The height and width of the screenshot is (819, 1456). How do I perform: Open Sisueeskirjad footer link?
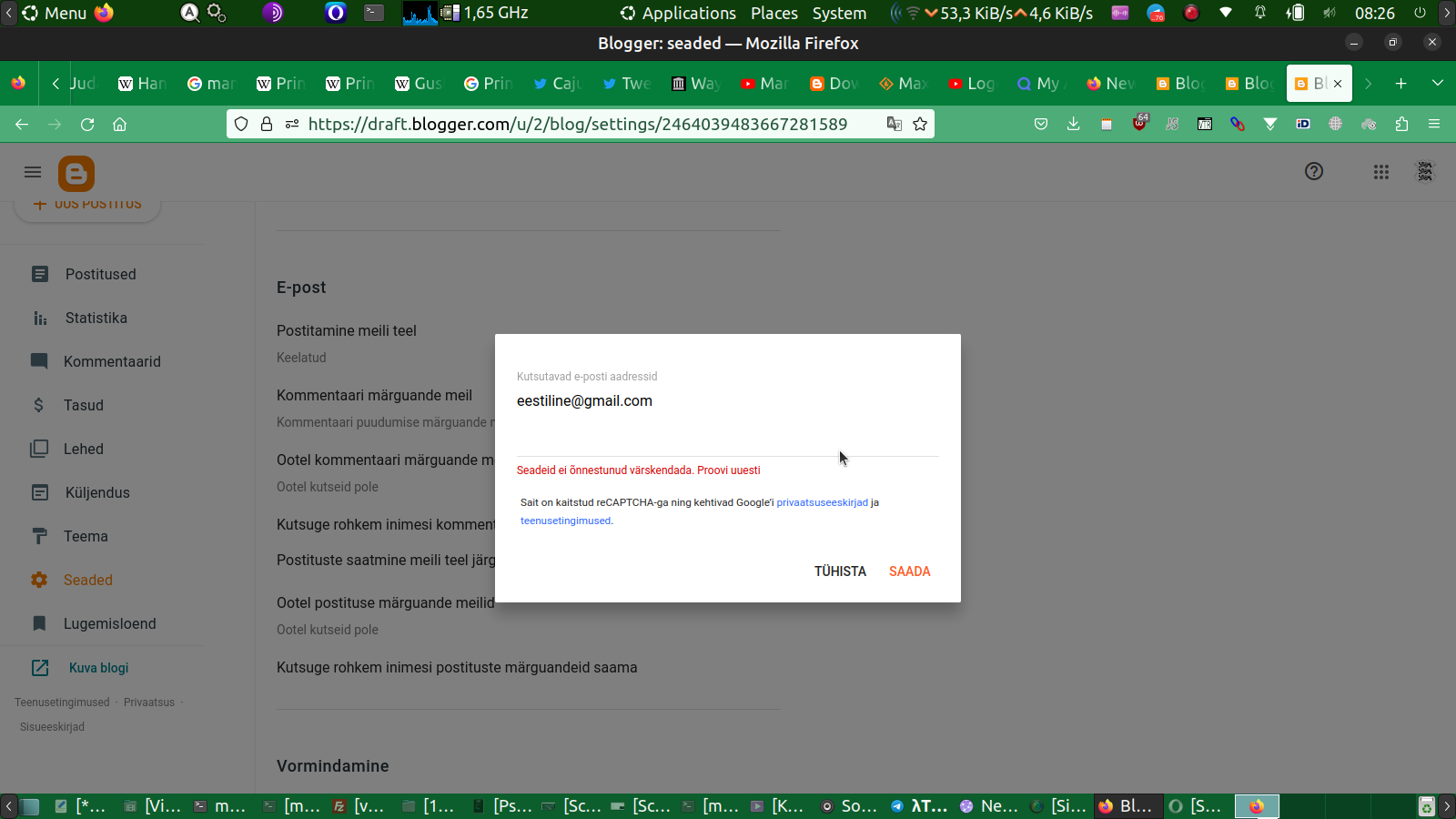[52, 727]
